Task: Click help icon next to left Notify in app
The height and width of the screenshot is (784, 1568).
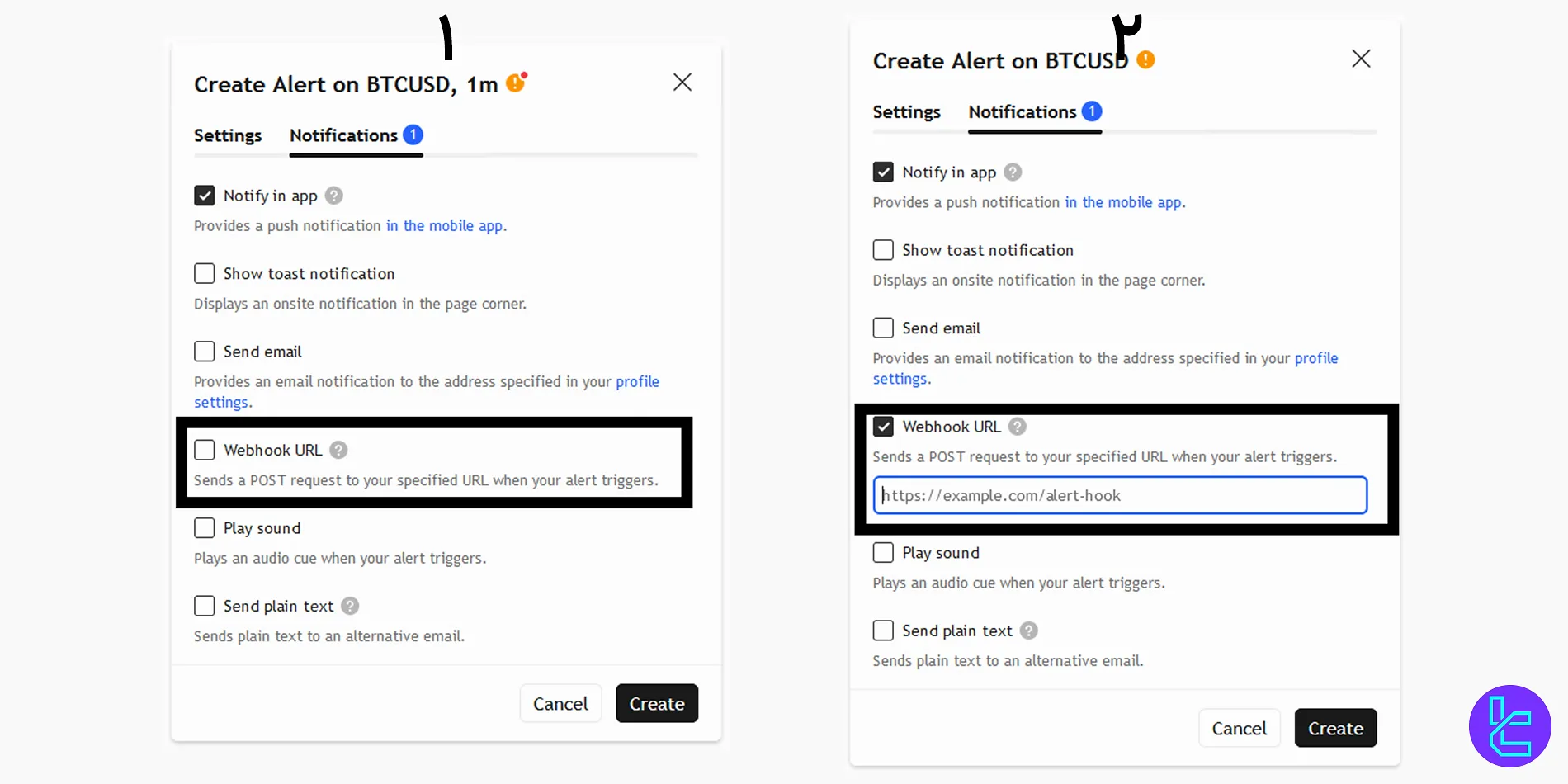Action: click(x=333, y=196)
